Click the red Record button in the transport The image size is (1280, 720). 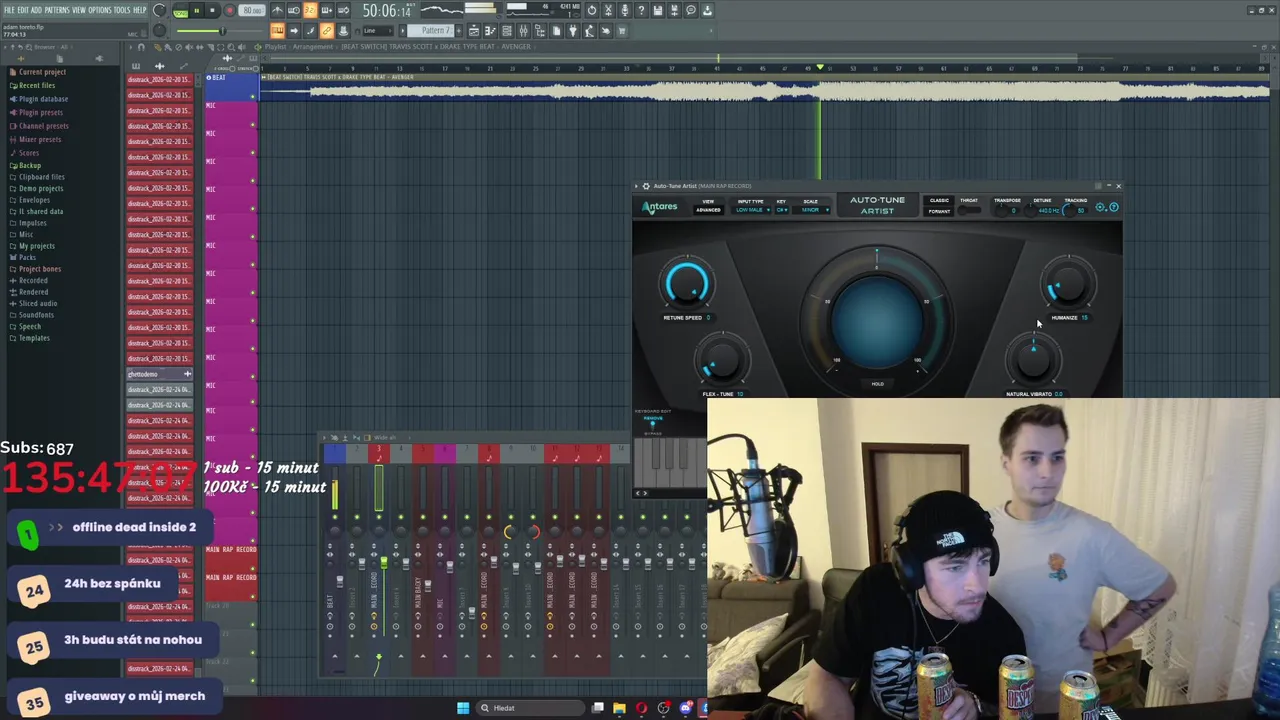click(x=229, y=10)
